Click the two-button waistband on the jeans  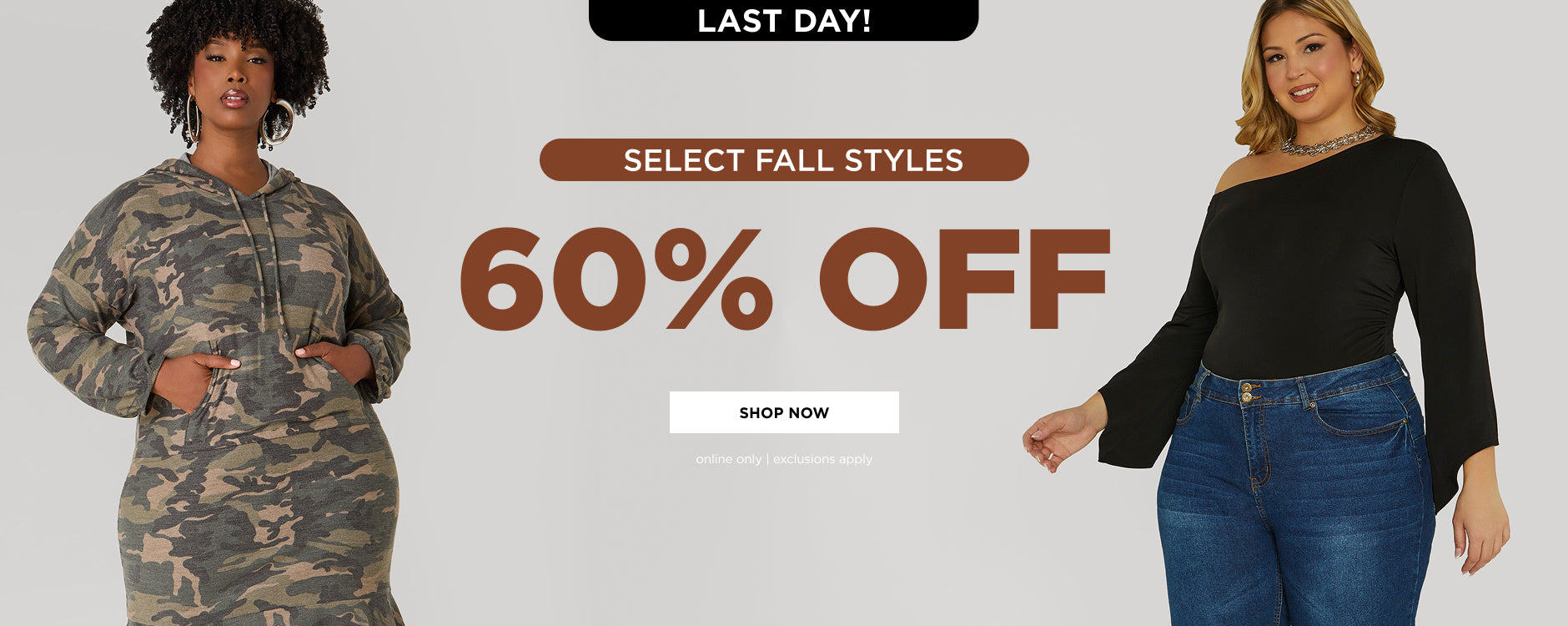(x=1249, y=391)
